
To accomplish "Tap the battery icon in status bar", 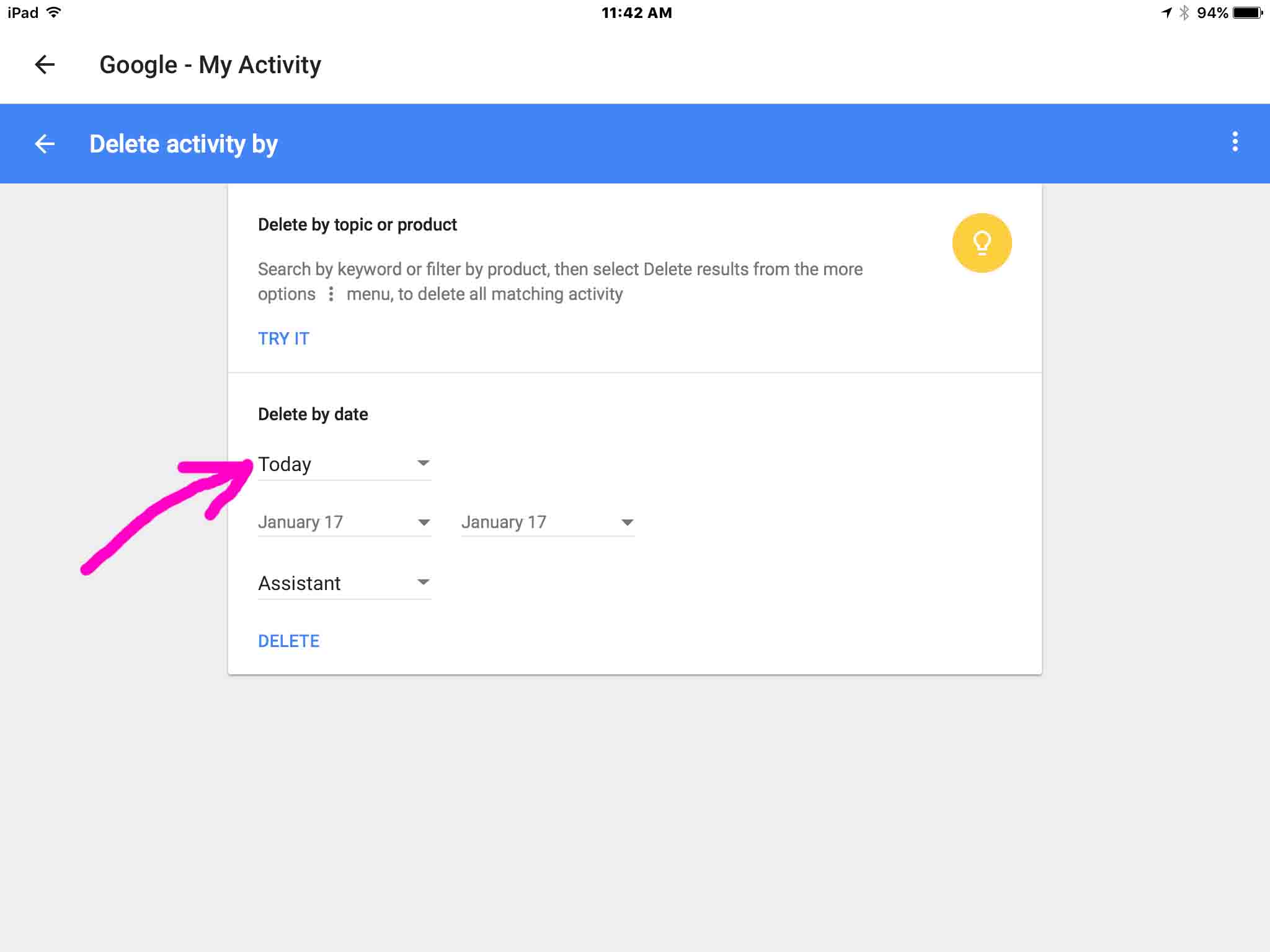I will tap(1248, 12).
